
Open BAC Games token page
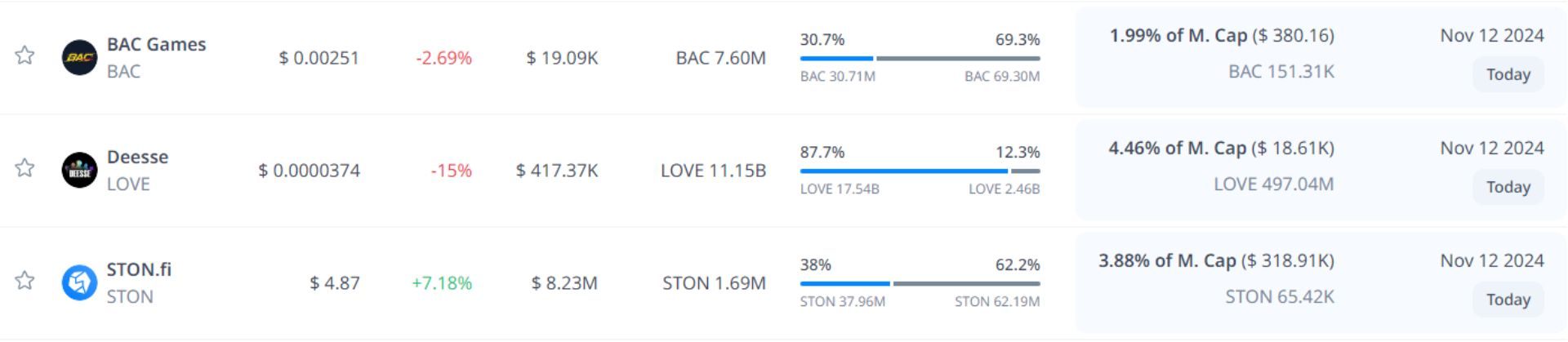(x=156, y=44)
